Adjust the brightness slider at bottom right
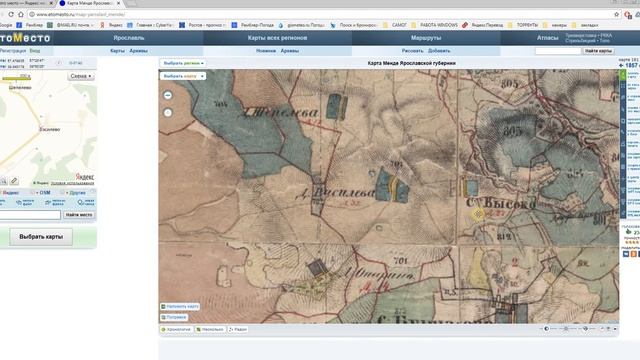This screenshot has width=640, height=360. [585, 329]
